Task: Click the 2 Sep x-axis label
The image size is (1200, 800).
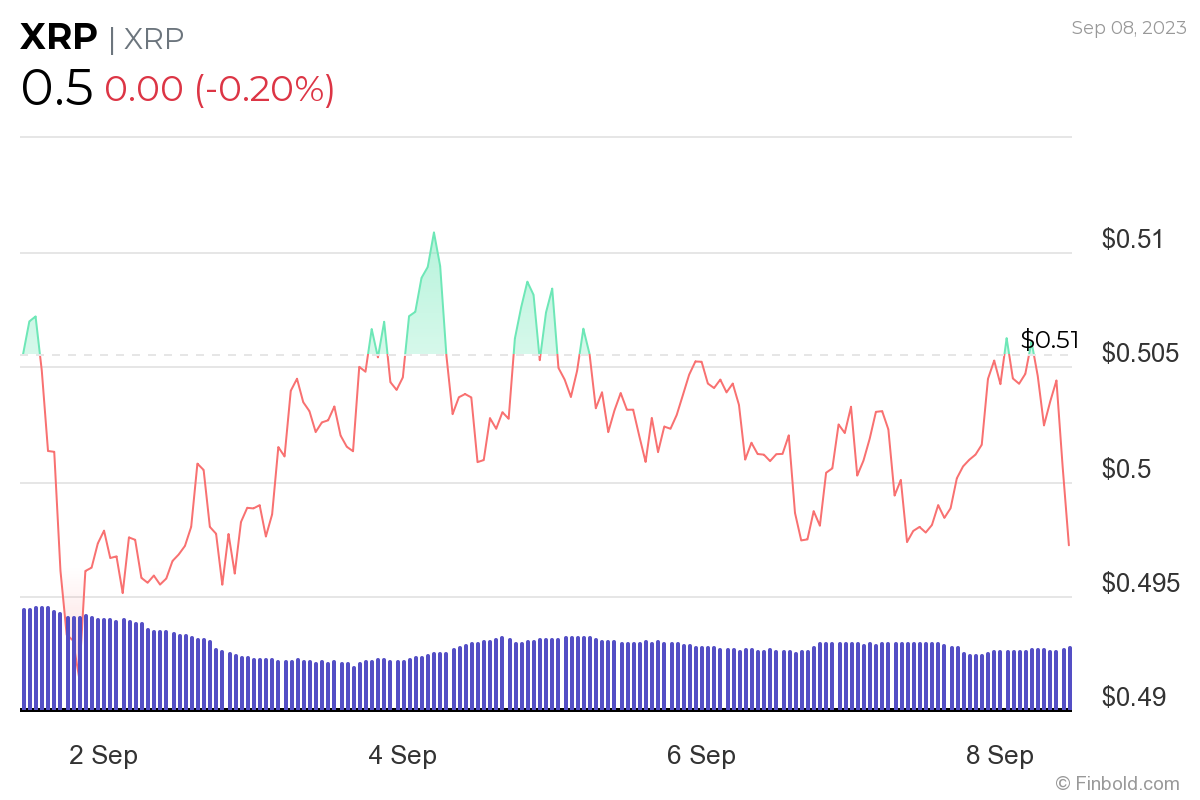Action: (103, 756)
